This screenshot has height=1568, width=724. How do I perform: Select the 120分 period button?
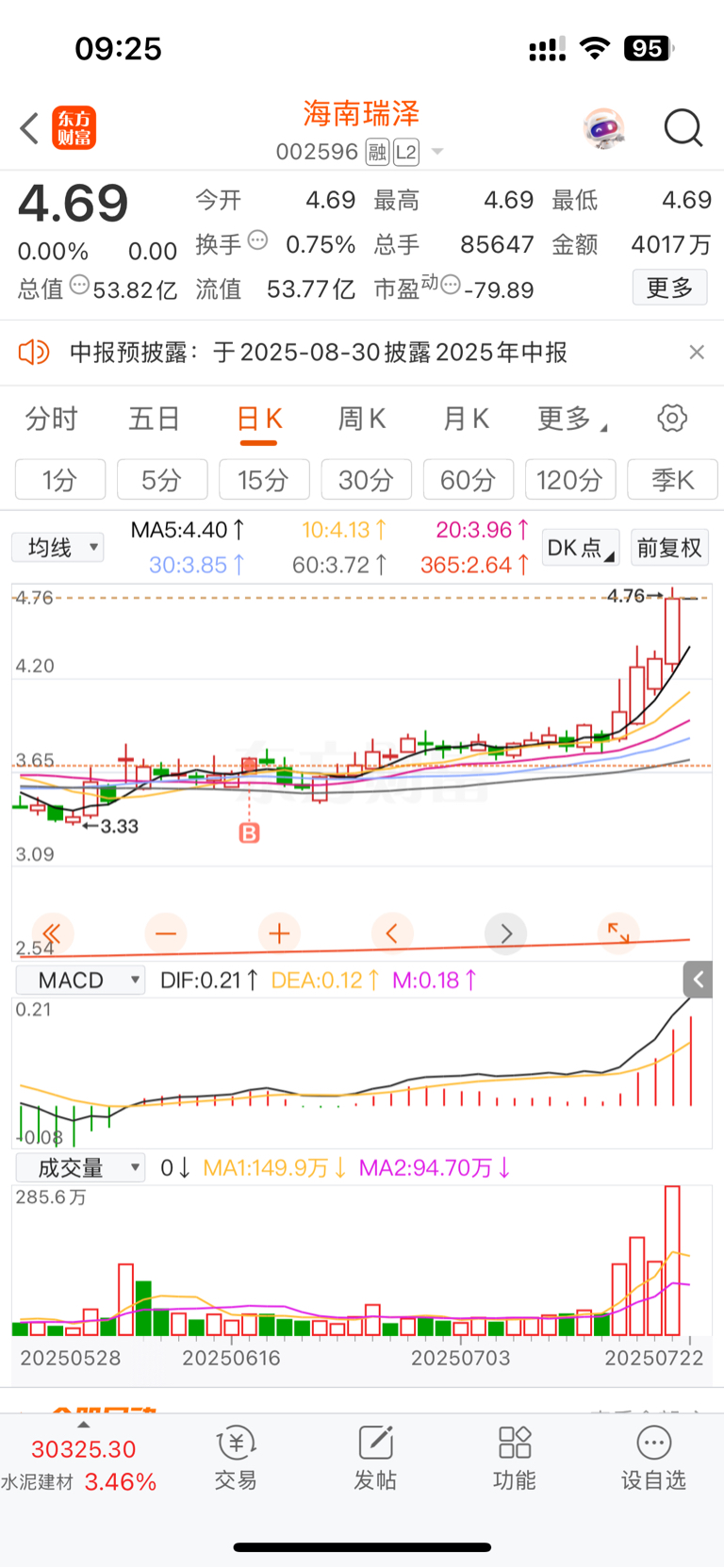(570, 480)
